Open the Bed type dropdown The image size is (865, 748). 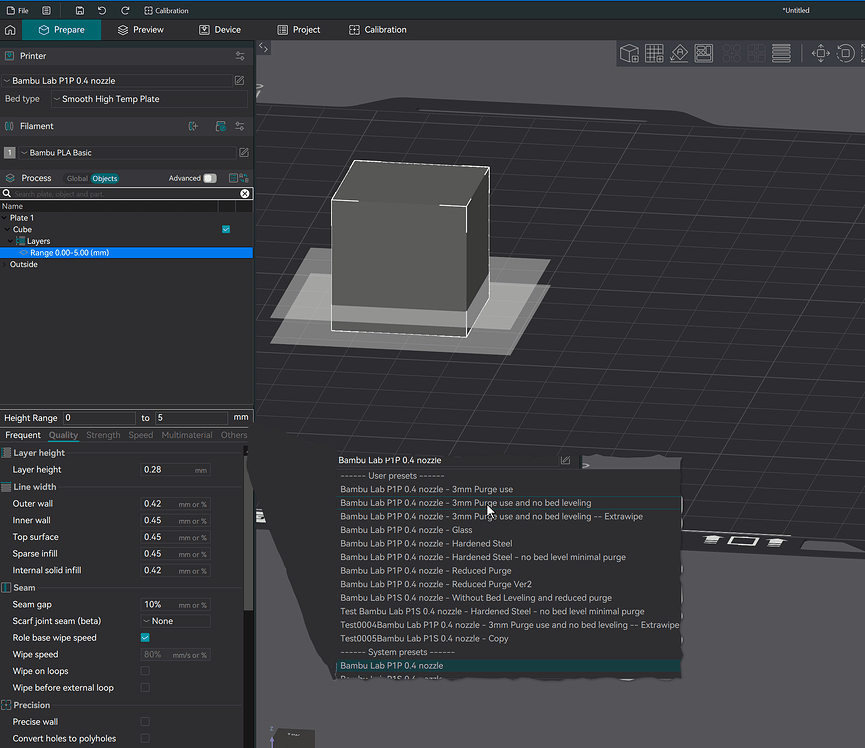tap(149, 99)
